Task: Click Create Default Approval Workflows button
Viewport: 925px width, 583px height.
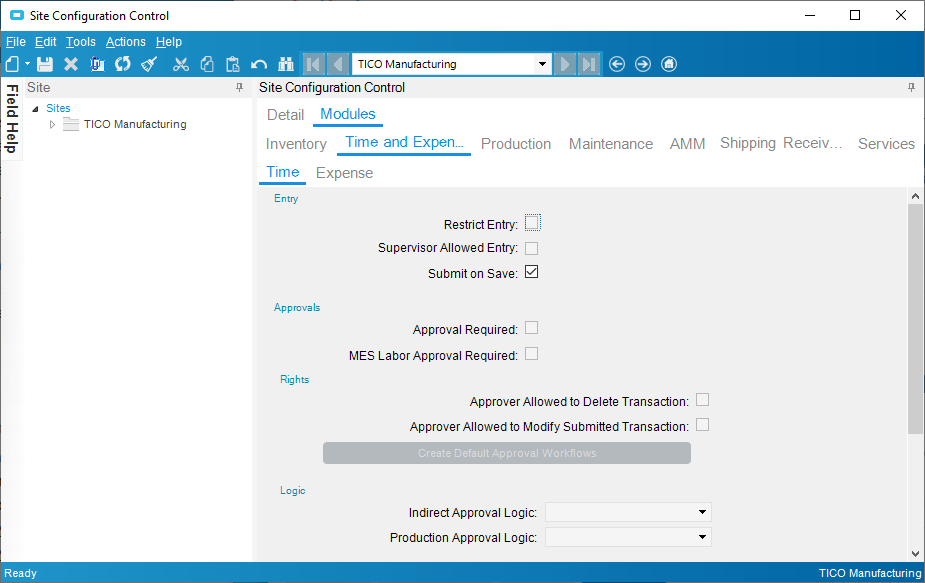Action: tap(507, 453)
